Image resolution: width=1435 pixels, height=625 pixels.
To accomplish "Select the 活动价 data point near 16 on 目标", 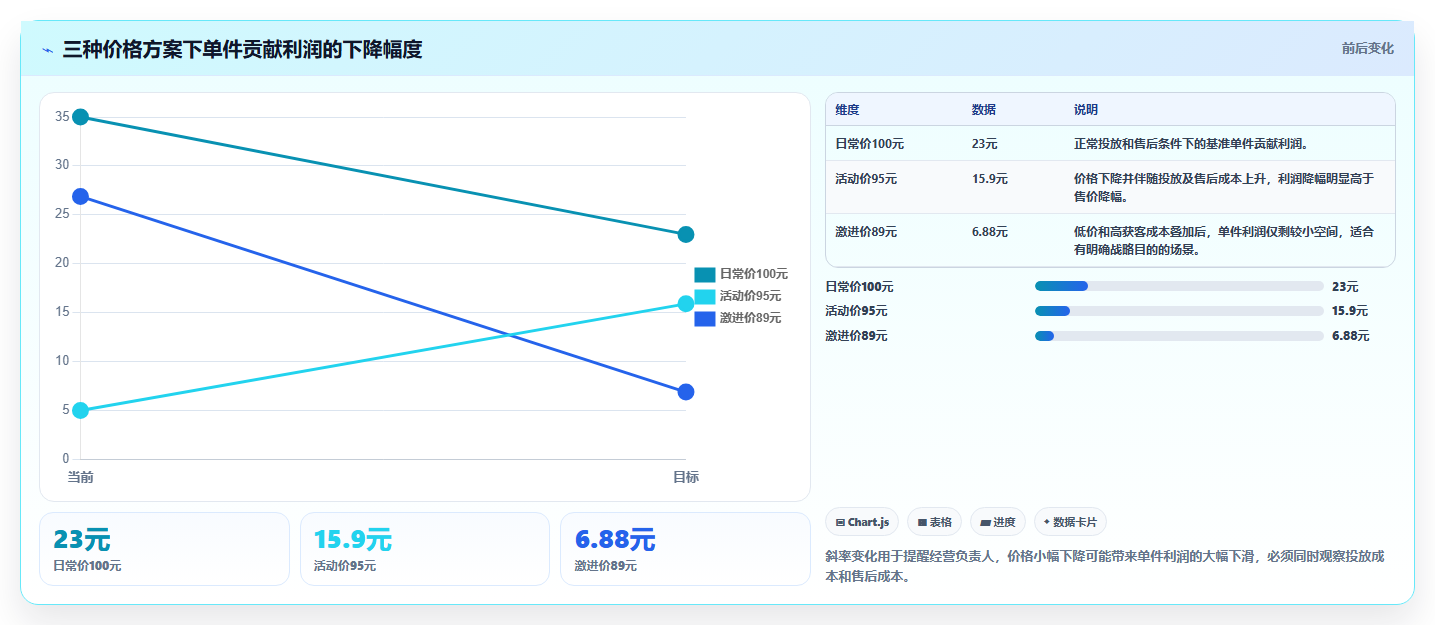I will tap(686, 304).
